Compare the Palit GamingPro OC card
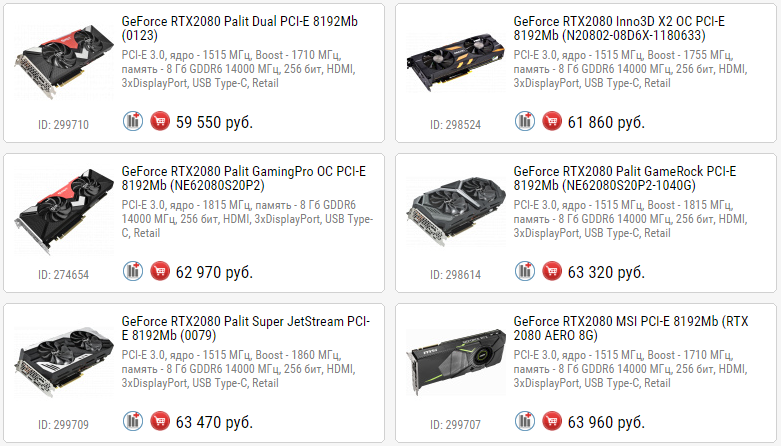 click(133, 271)
